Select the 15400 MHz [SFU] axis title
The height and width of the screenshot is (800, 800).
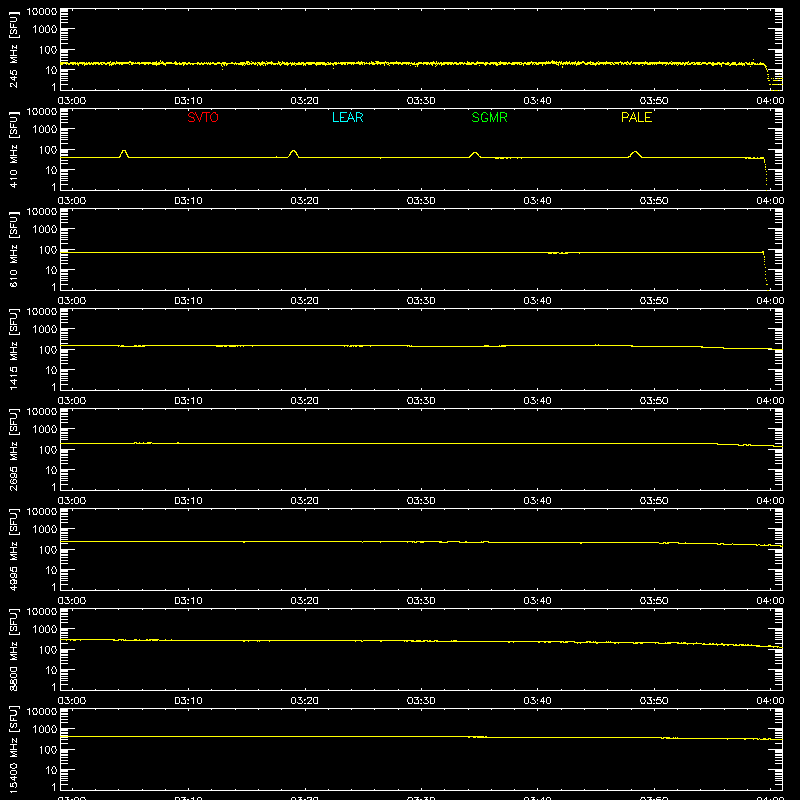(13, 749)
